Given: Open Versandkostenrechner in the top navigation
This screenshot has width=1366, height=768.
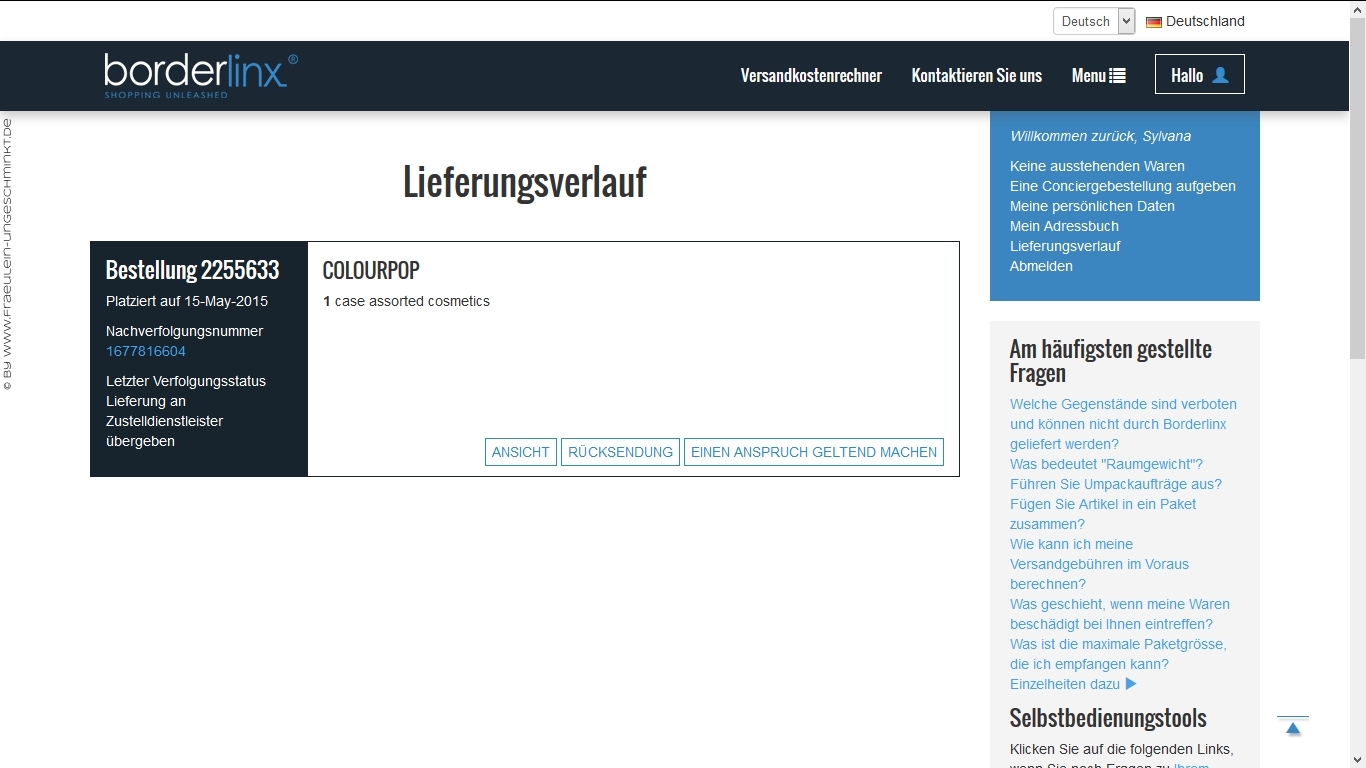Looking at the screenshot, I should pos(811,76).
